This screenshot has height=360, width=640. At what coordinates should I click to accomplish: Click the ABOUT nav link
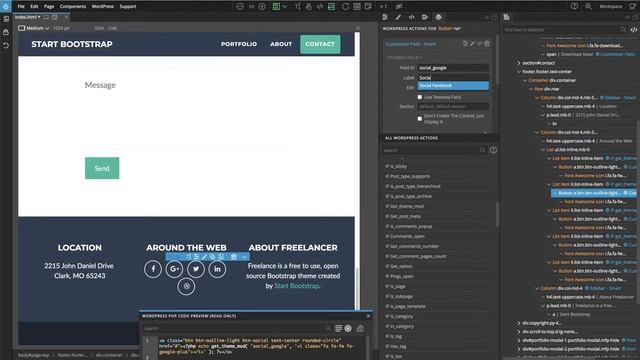[x=281, y=44]
